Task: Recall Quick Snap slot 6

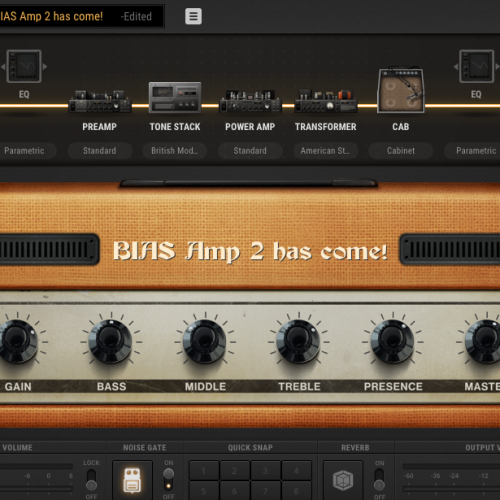Action: point(234,490)
